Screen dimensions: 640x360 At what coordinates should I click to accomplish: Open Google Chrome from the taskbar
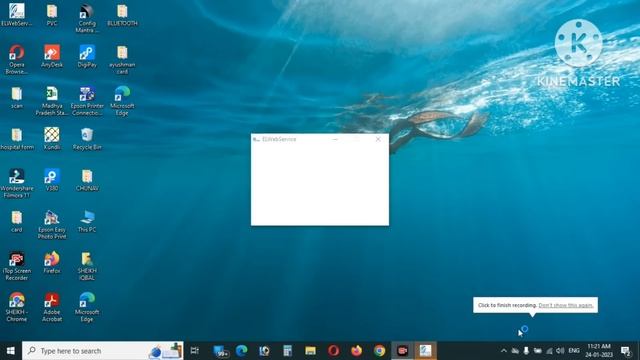380,351
